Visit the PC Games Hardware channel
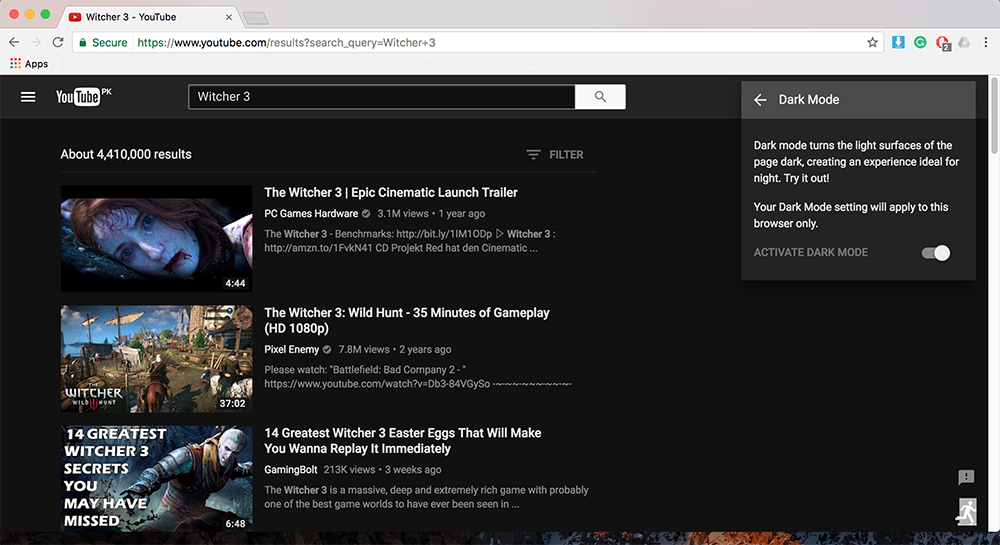This screenshot has height=545, width=1000. pyautogui.click(x=311, y=214)
